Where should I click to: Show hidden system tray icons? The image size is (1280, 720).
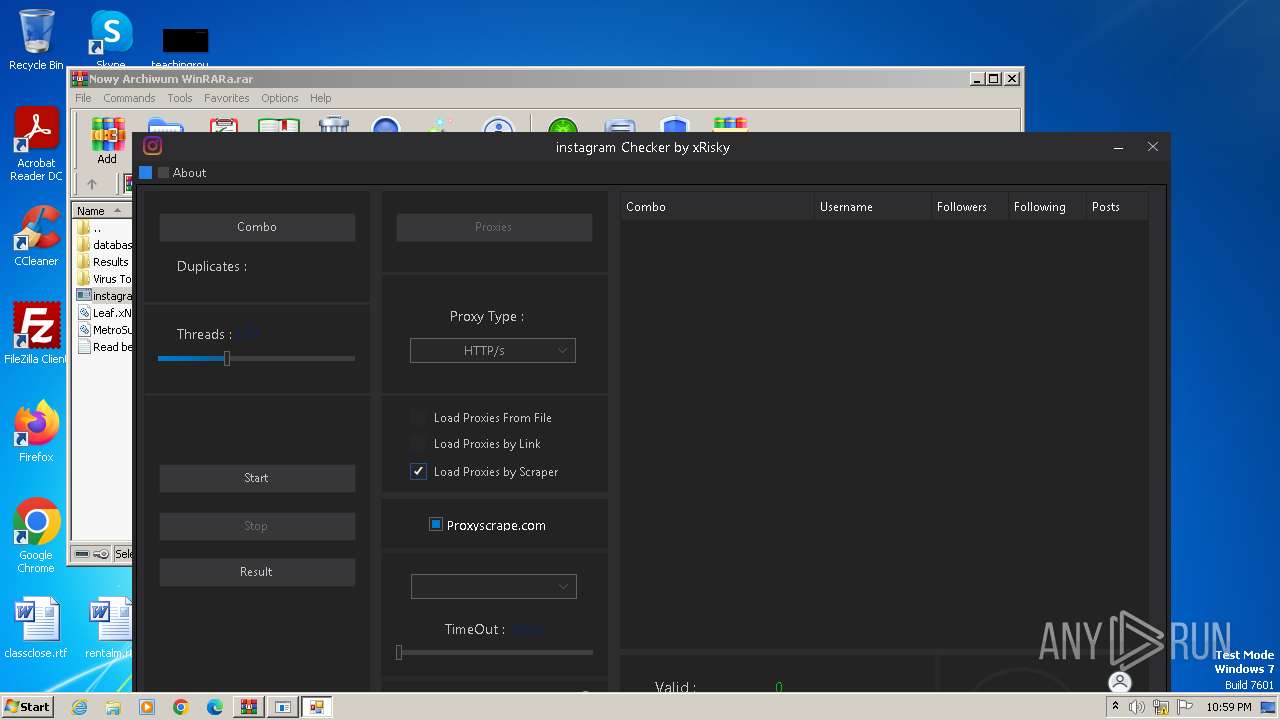(x=1115, y=707)
